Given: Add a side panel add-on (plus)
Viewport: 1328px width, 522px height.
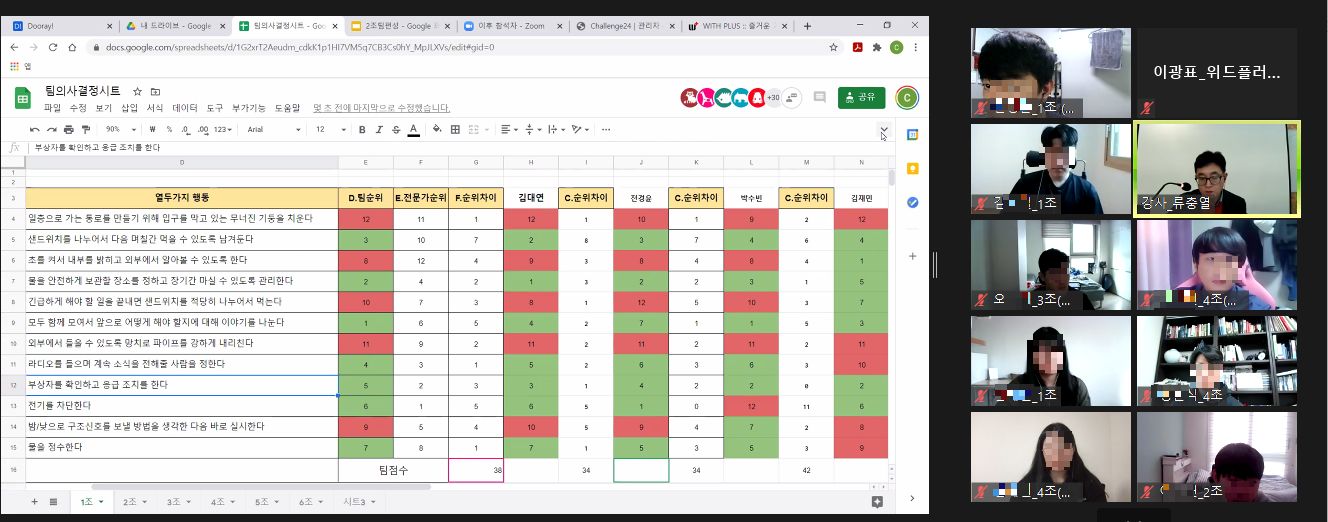Looking at the screenshot, I should click(x=912, y=256).
